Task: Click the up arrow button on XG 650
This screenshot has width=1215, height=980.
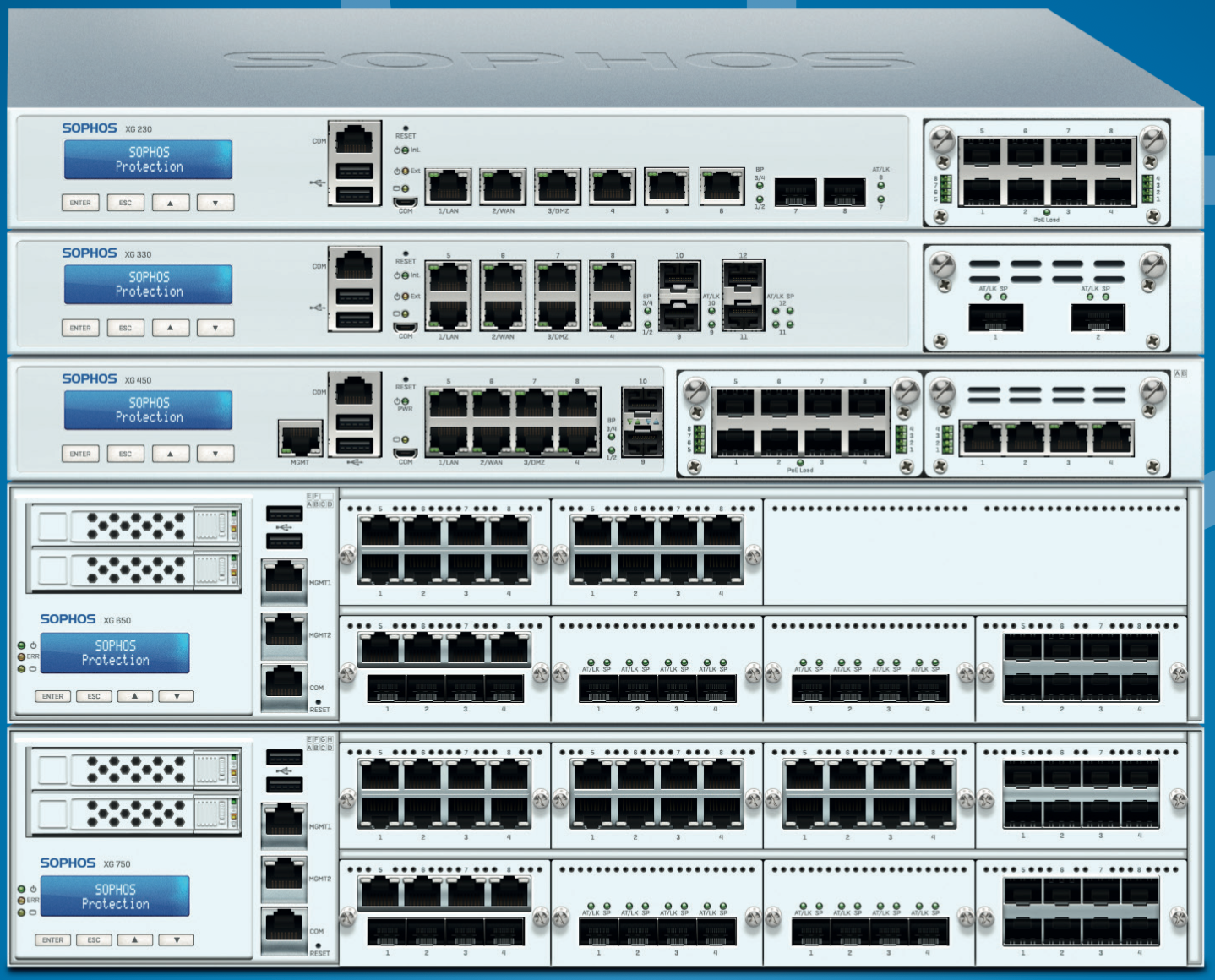Action: [x=135, y=696]
